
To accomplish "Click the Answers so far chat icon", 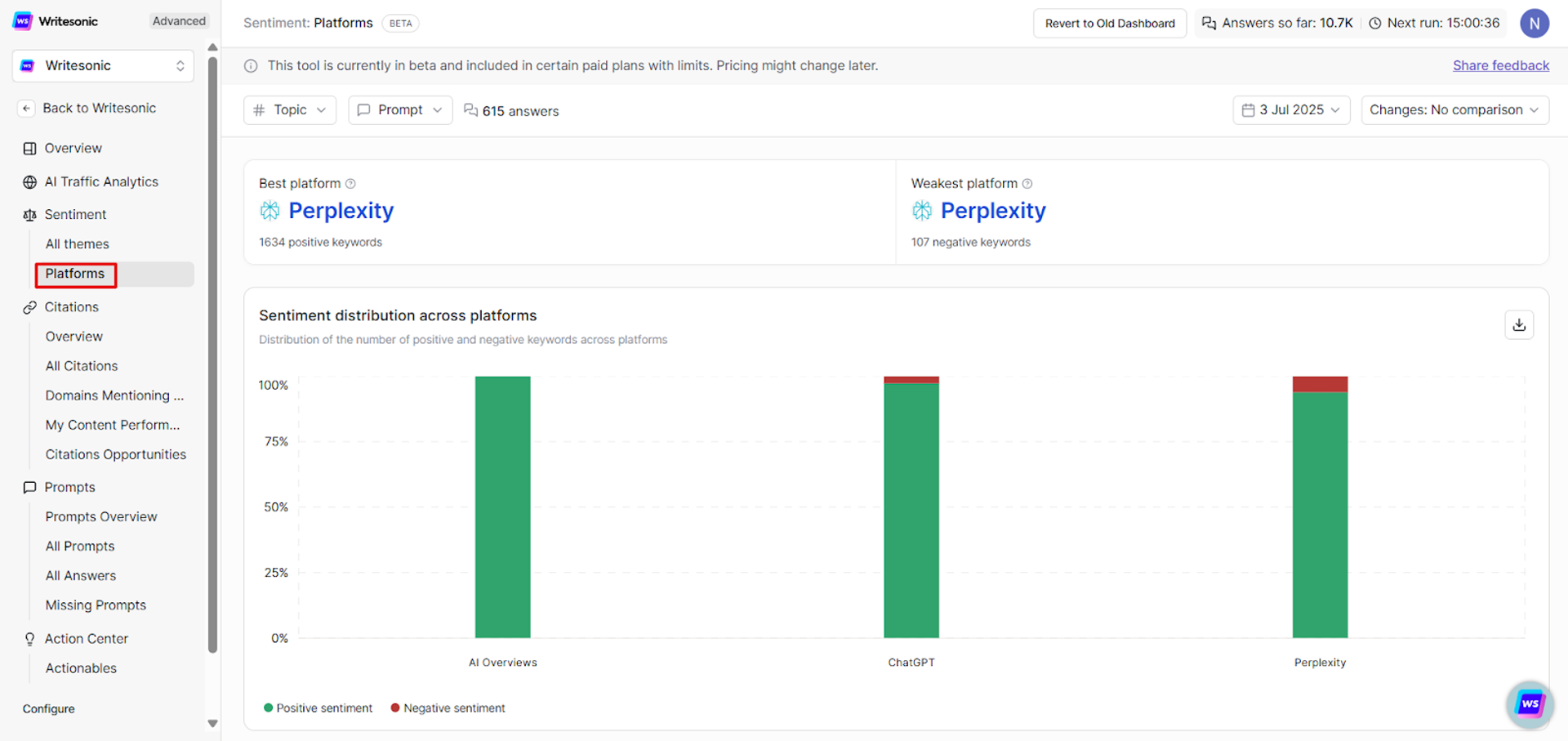I will [x=1209, y=23].
